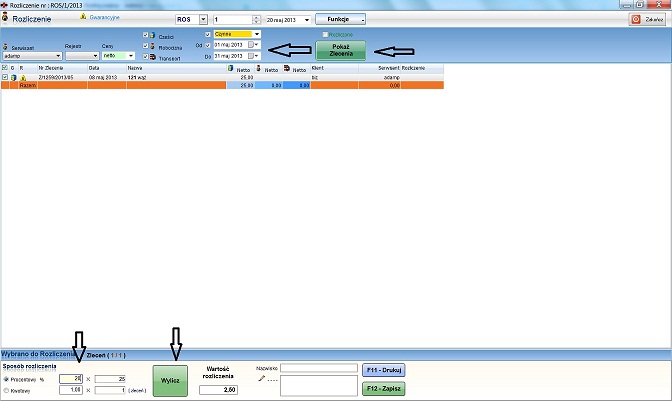Click the Gwarancyjne warning triangle icon
The width and height of the screenshot is (672, 401).
83,17
